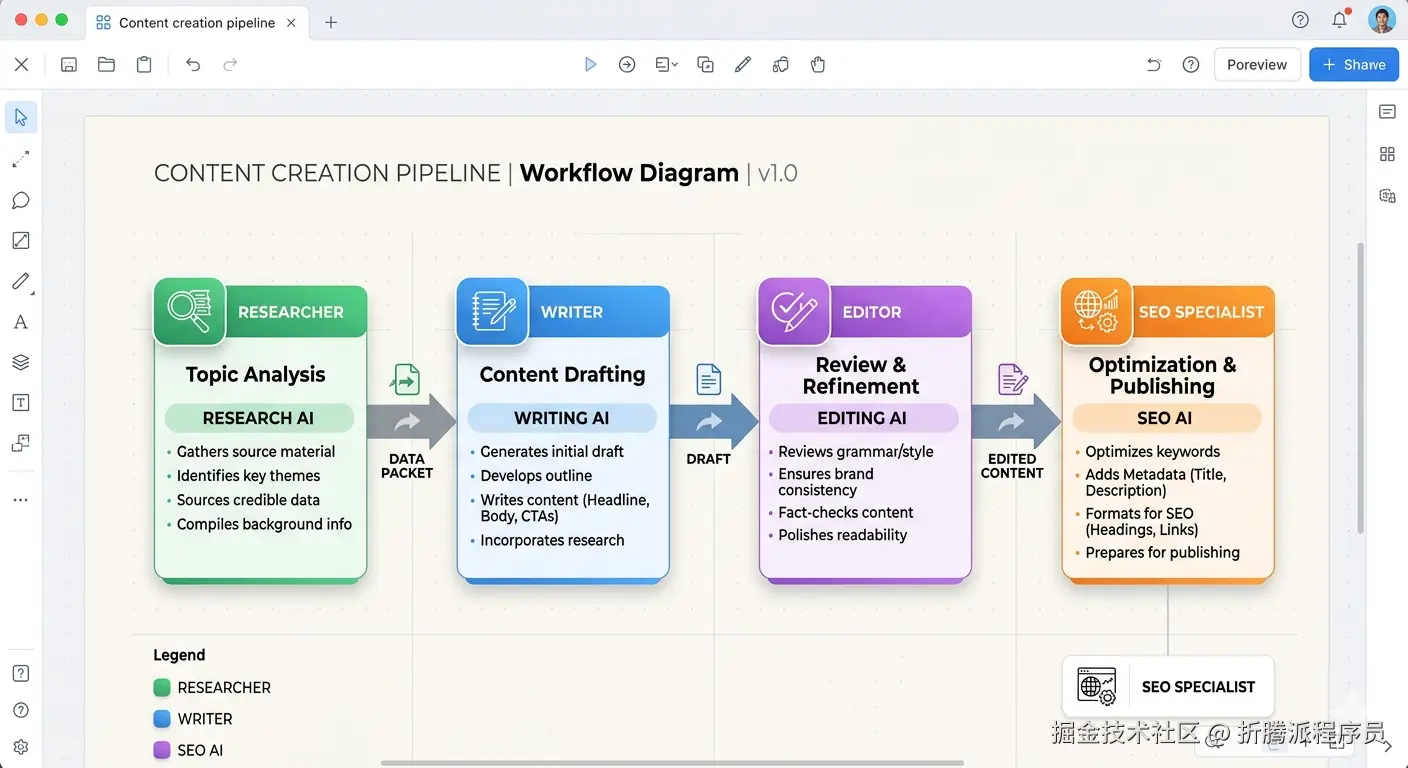Image resolution: width=1408 pixels, height=768 pixels.
Task: Click the circled arrow icon in toolbar
Action: [627, 65]
